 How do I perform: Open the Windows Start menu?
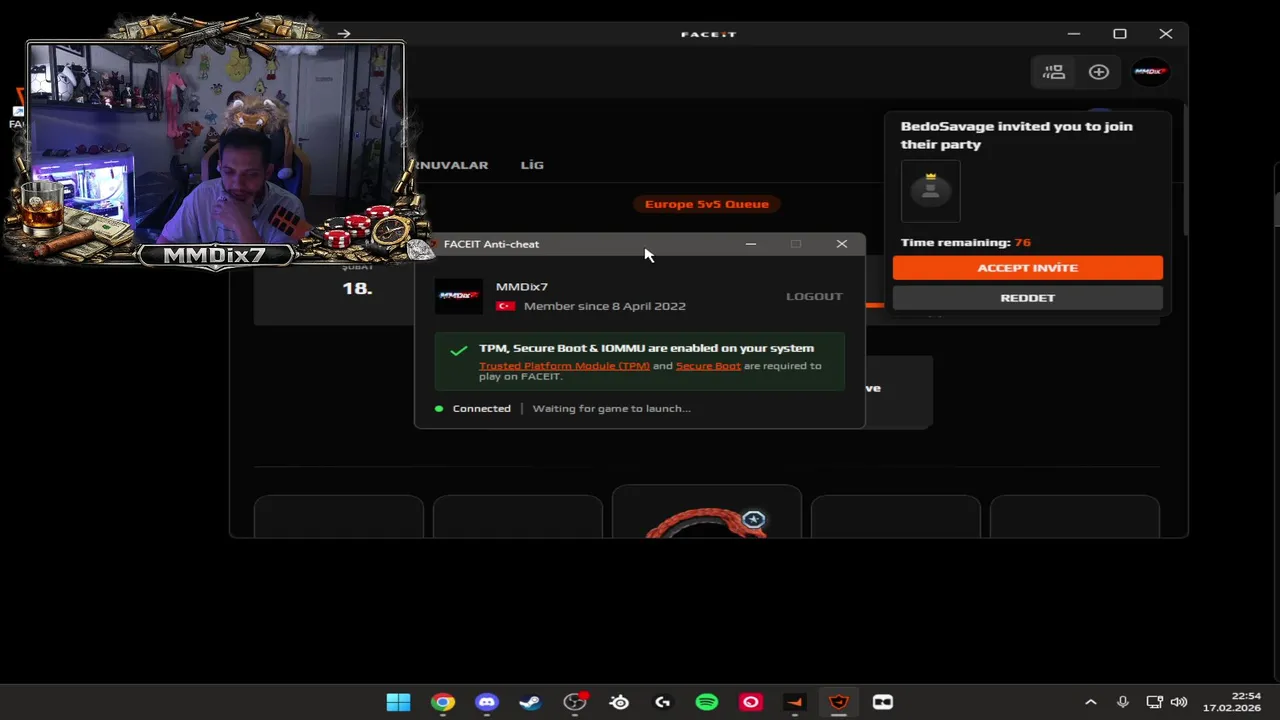tap(398, 702)
